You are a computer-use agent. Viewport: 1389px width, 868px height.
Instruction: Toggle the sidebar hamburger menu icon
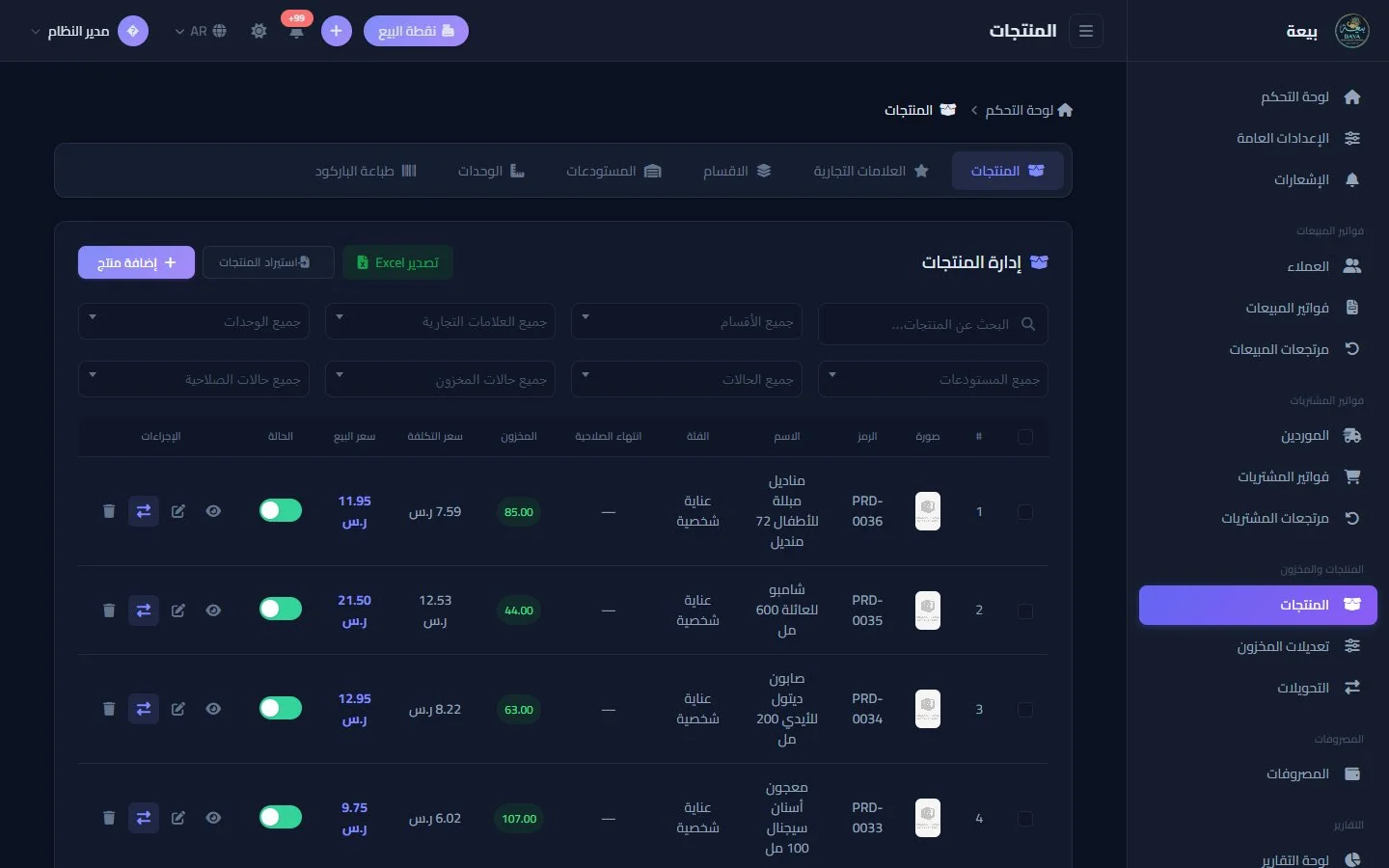pyautogui.click(x=1086, y=31)
